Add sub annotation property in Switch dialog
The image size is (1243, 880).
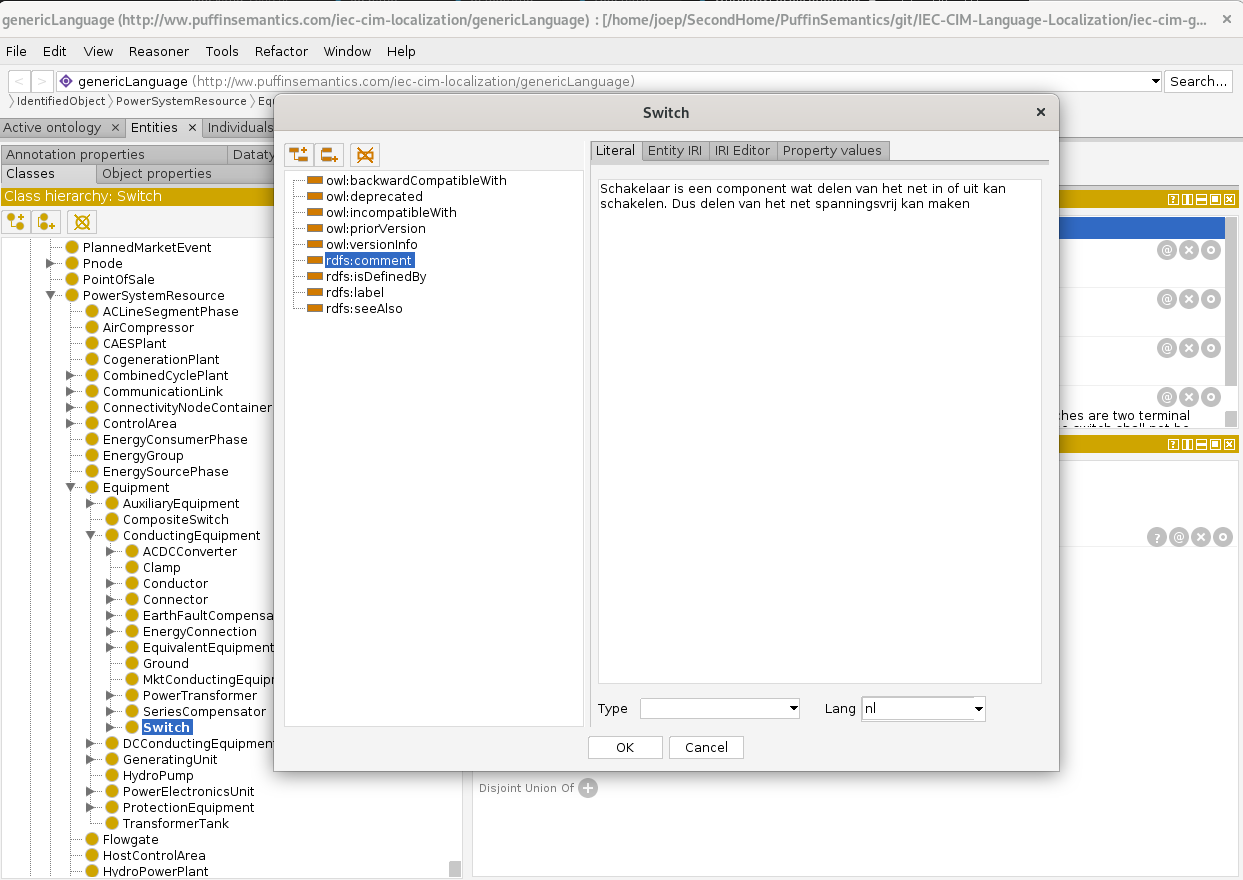tap(299, 155)
